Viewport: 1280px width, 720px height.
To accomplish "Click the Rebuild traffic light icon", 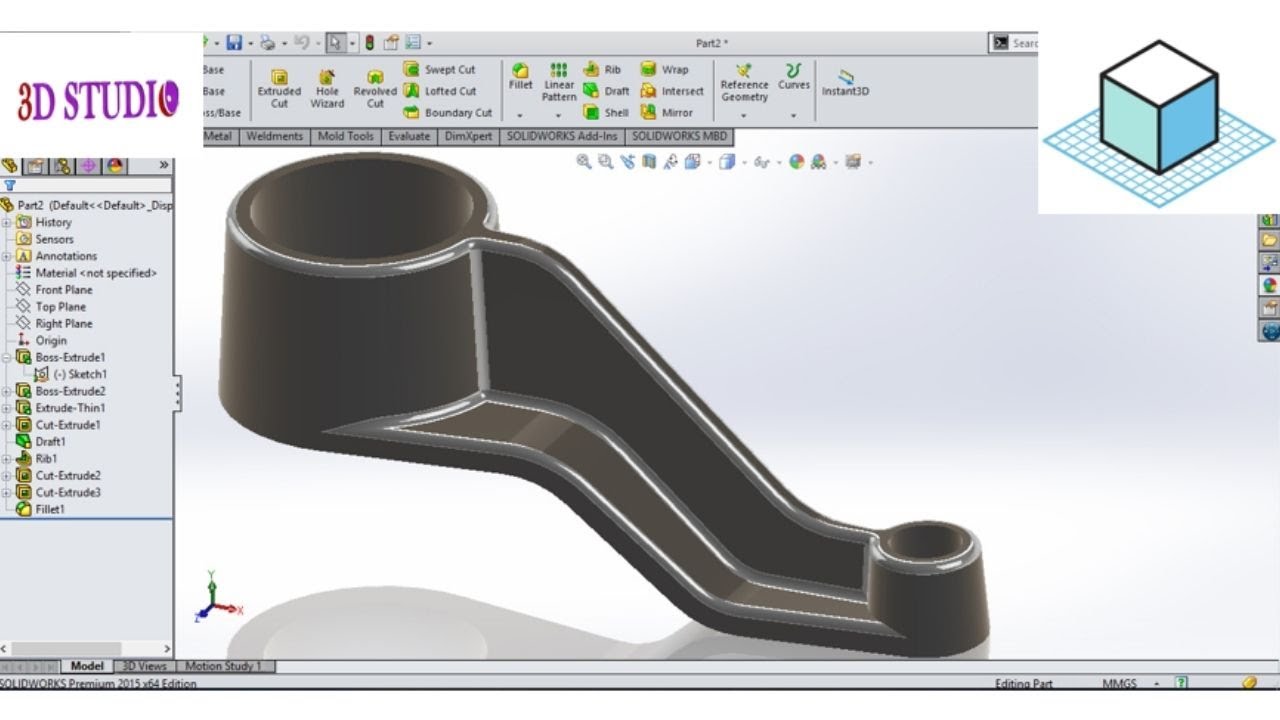I will pyautogui.click(x=369, y=43).
